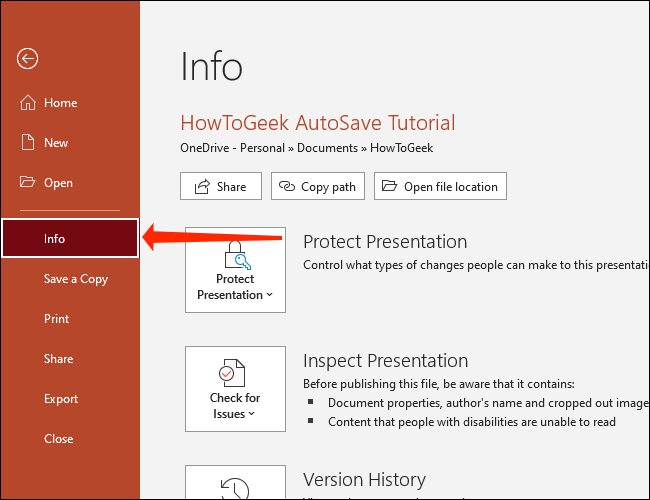
Task: Click the New blank document icon
Action: point(27,143)
